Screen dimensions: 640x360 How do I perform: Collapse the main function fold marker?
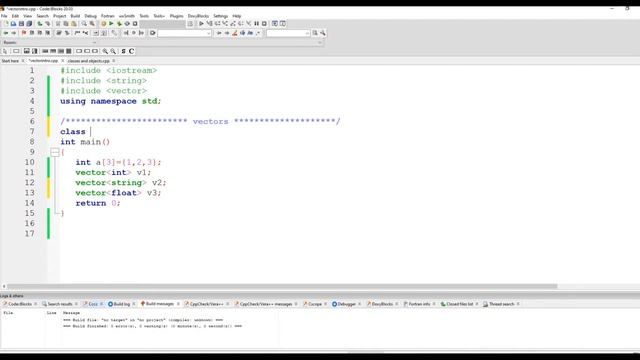pos(55,152)
